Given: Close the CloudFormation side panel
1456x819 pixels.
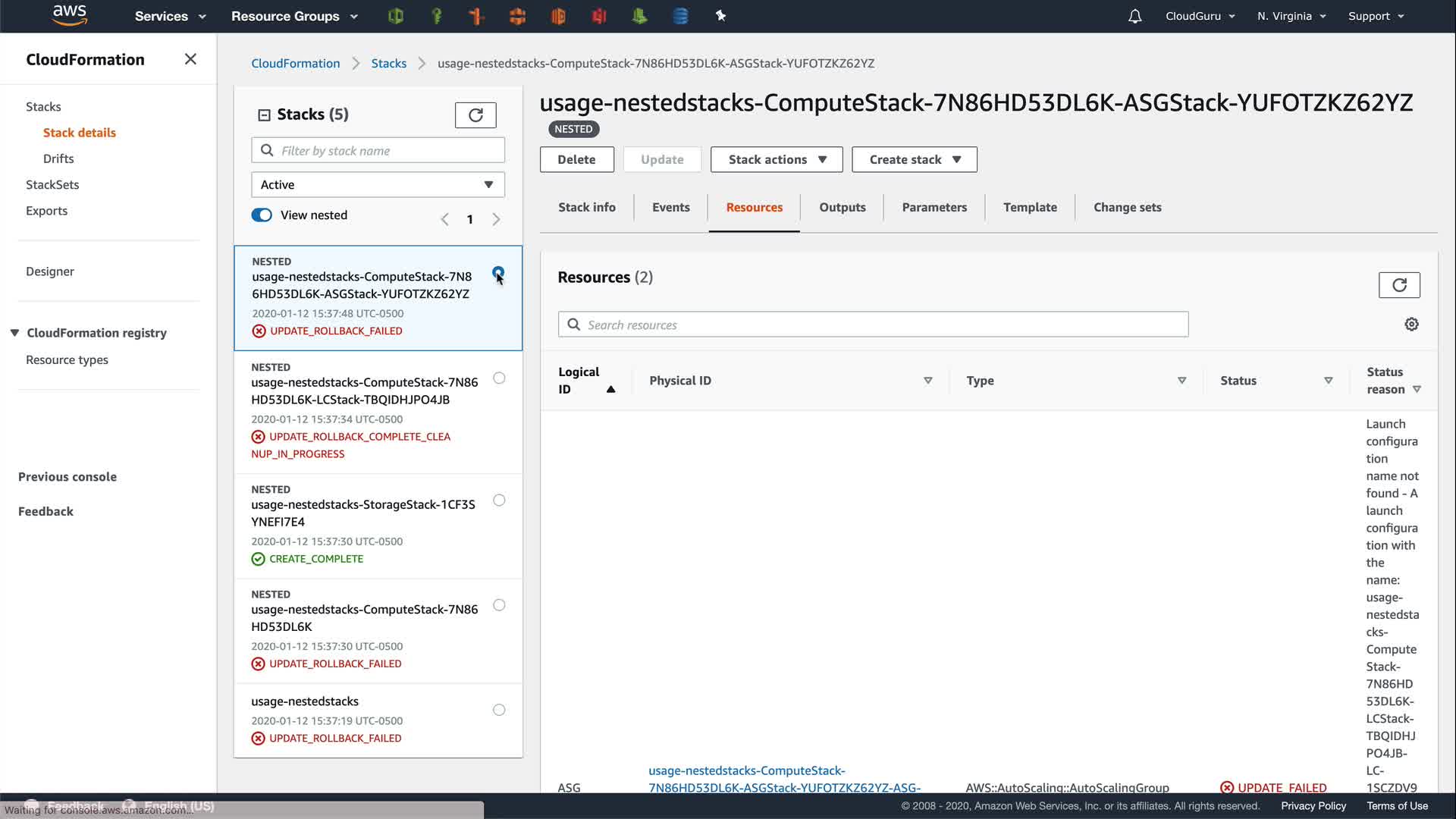Looking at the screenshot, I should [190, 59].
